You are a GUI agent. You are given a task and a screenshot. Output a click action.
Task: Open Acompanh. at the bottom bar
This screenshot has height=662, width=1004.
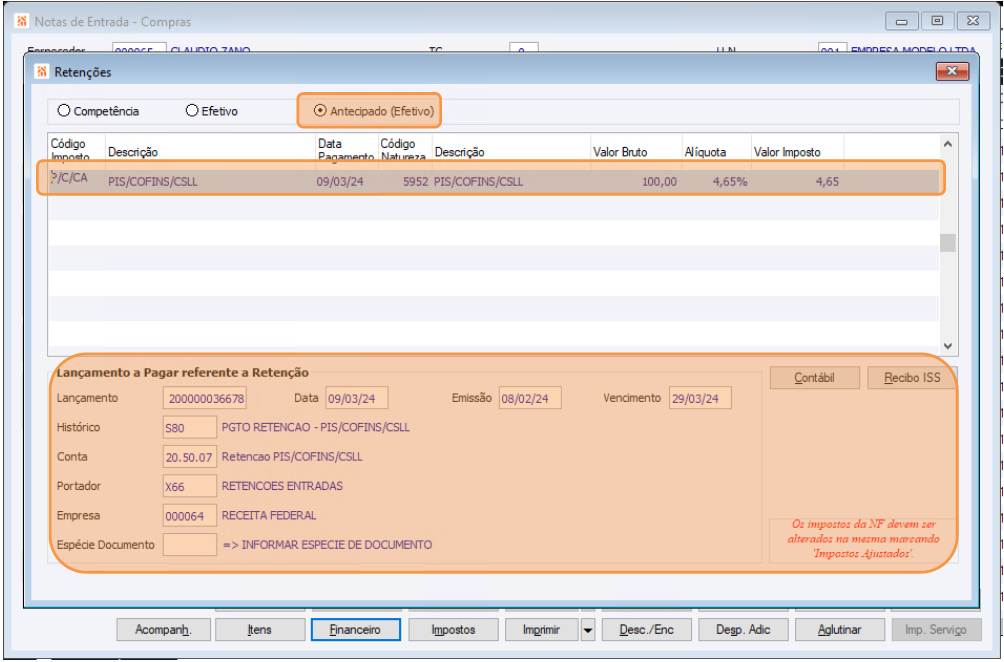coord(163,630)
